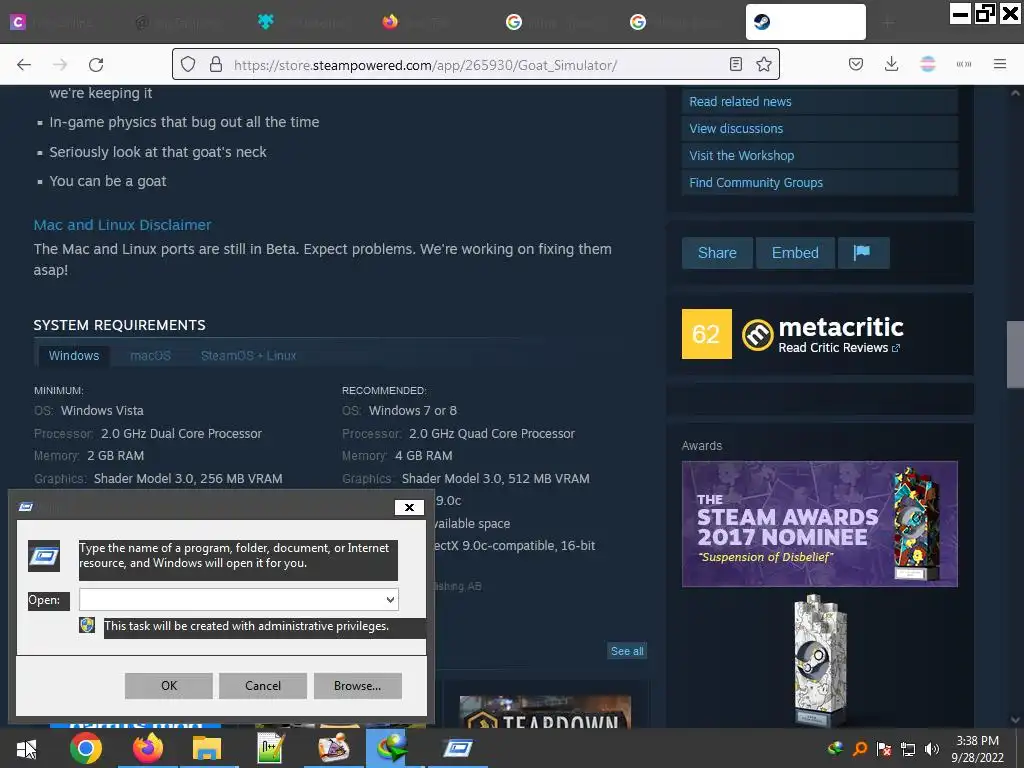Click the IDM system tray icon
The height and width of the screenshot is (768, 1024).
pyautogui.click(x=835, y=748)
